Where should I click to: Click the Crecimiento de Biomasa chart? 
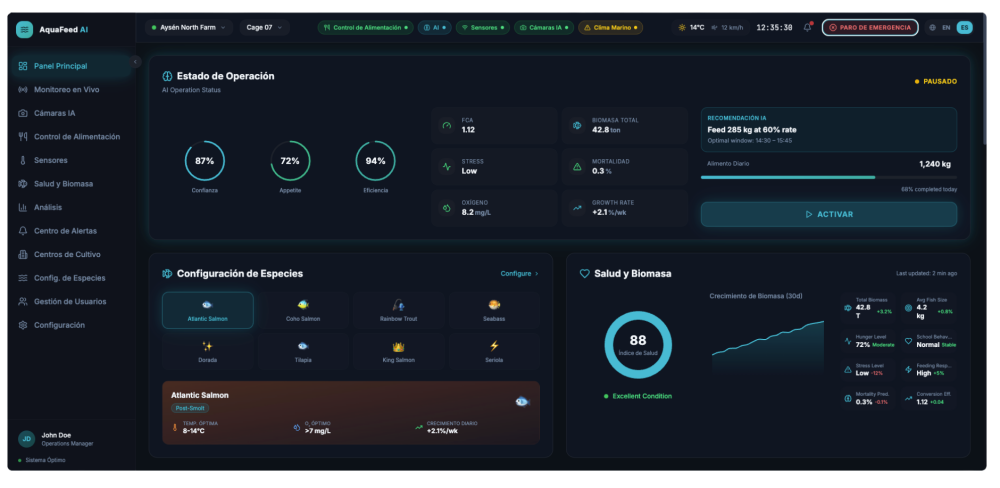click(768, 346)
